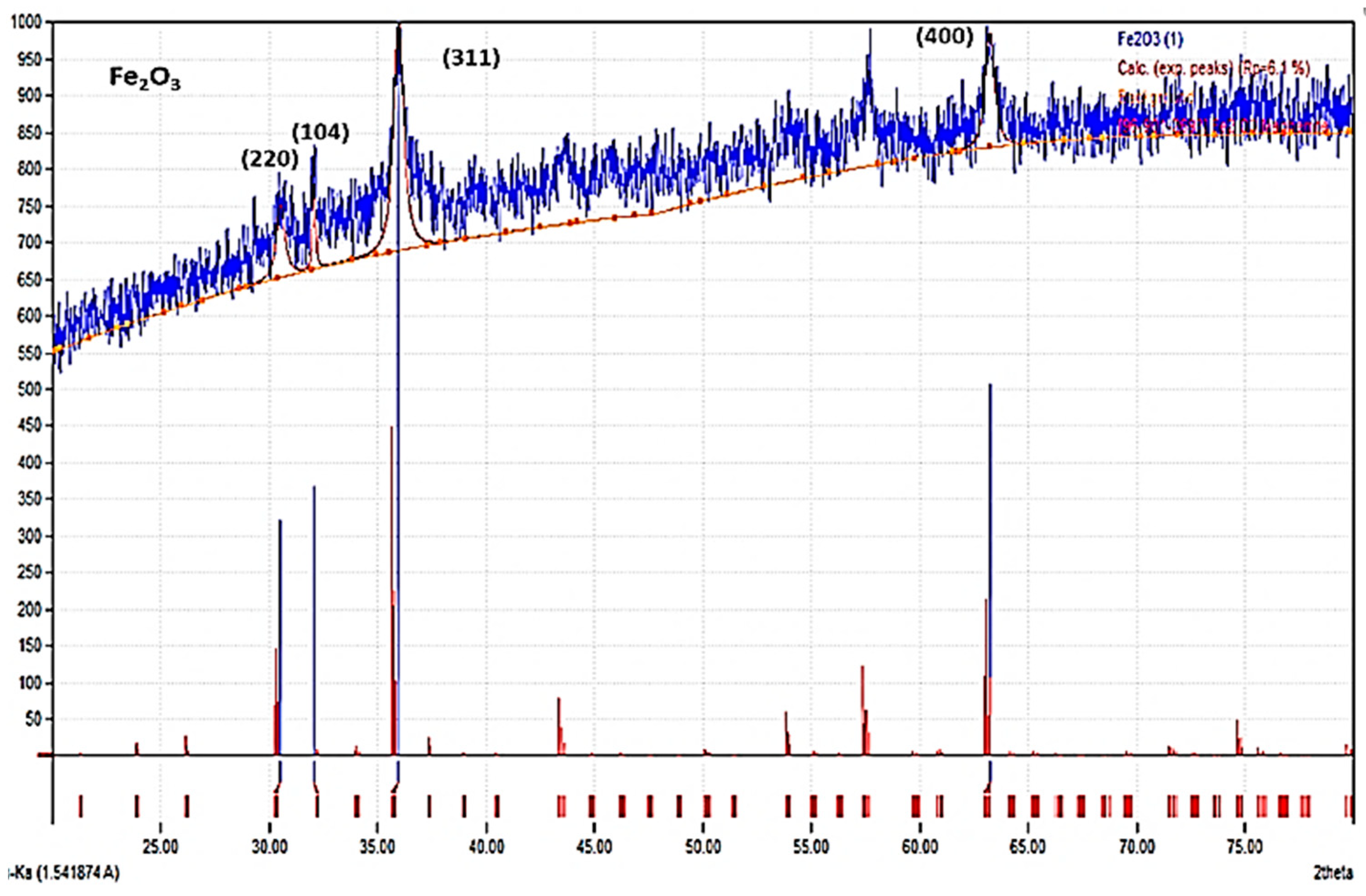Click the (311) peak label
The image size is (1366, 896).
[x=471, y=58]
